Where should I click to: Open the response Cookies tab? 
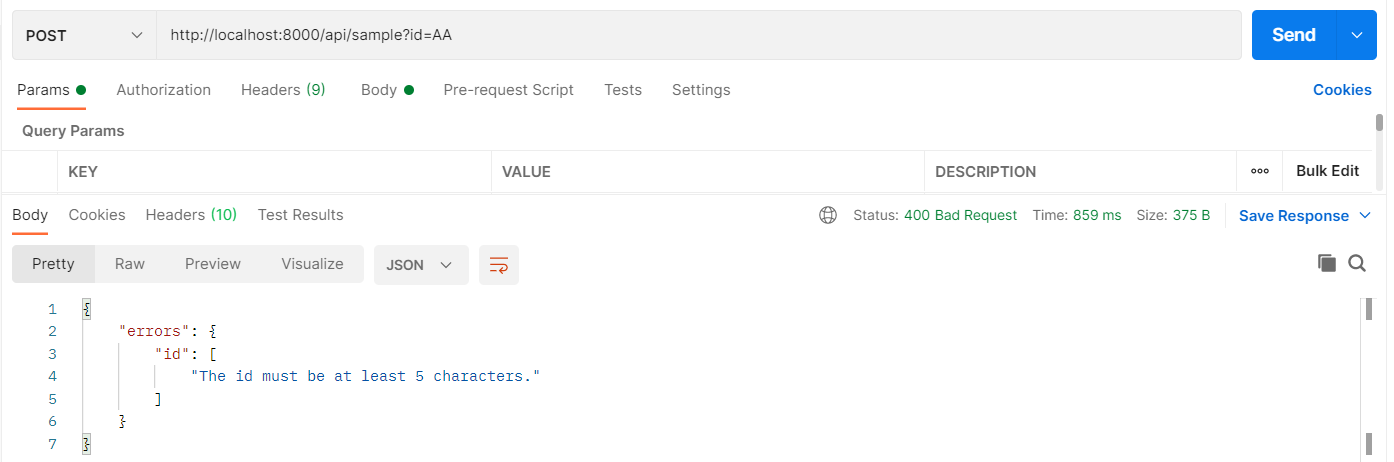[x=97, y=215]
